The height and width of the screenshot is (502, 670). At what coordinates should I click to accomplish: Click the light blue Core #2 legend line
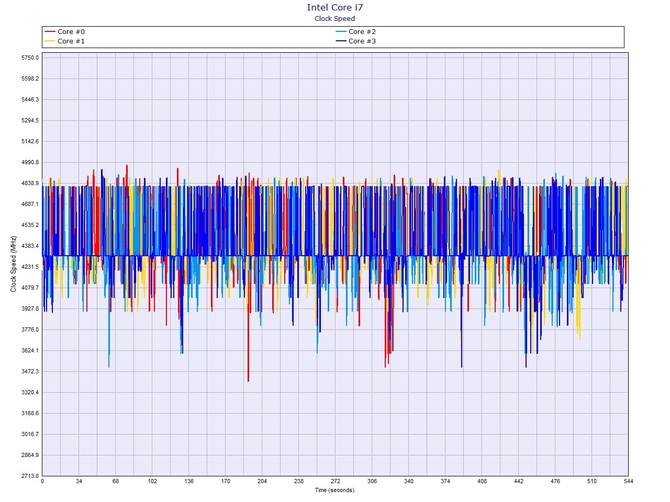(x=343, y=32)
